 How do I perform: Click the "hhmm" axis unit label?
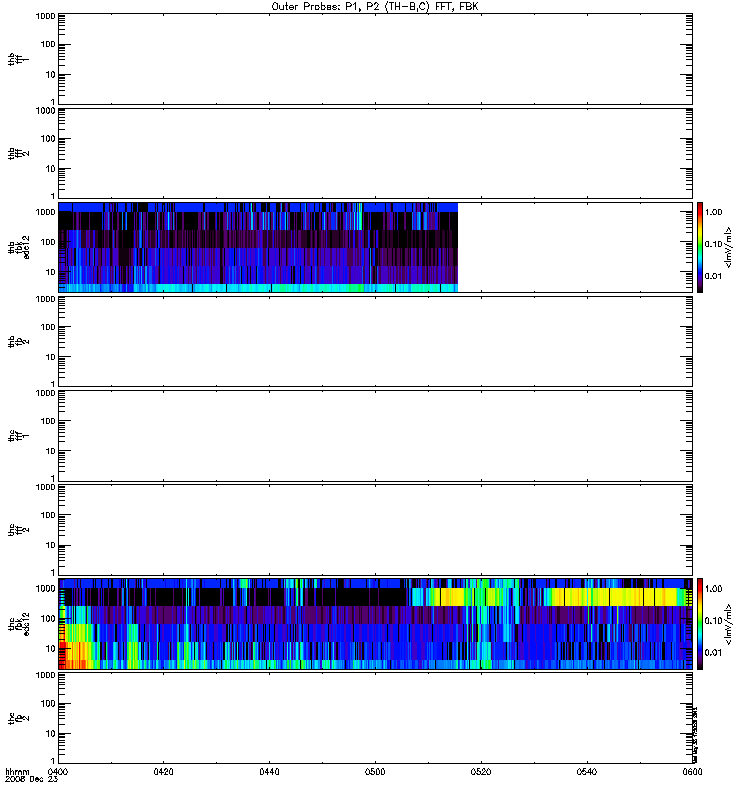tap(17, 771)
